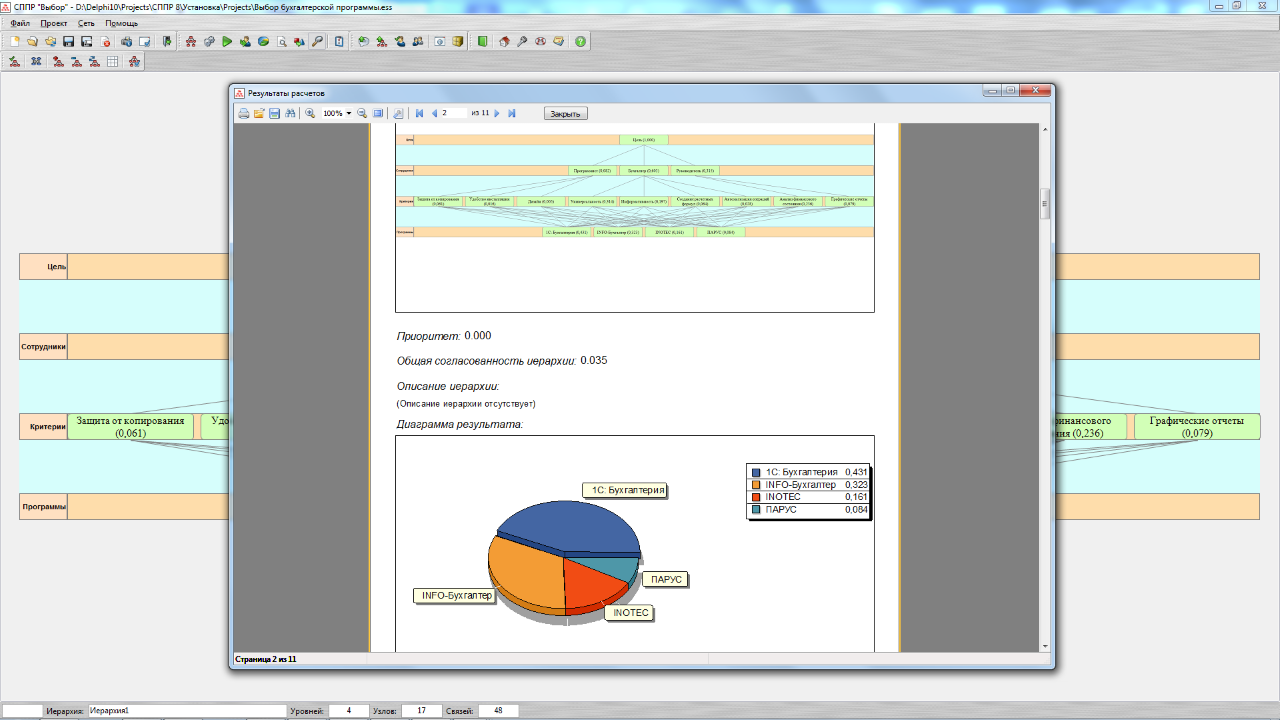Click the green play arrow in main toolbar
This screenshot has height=720, width=1280.
227,42
